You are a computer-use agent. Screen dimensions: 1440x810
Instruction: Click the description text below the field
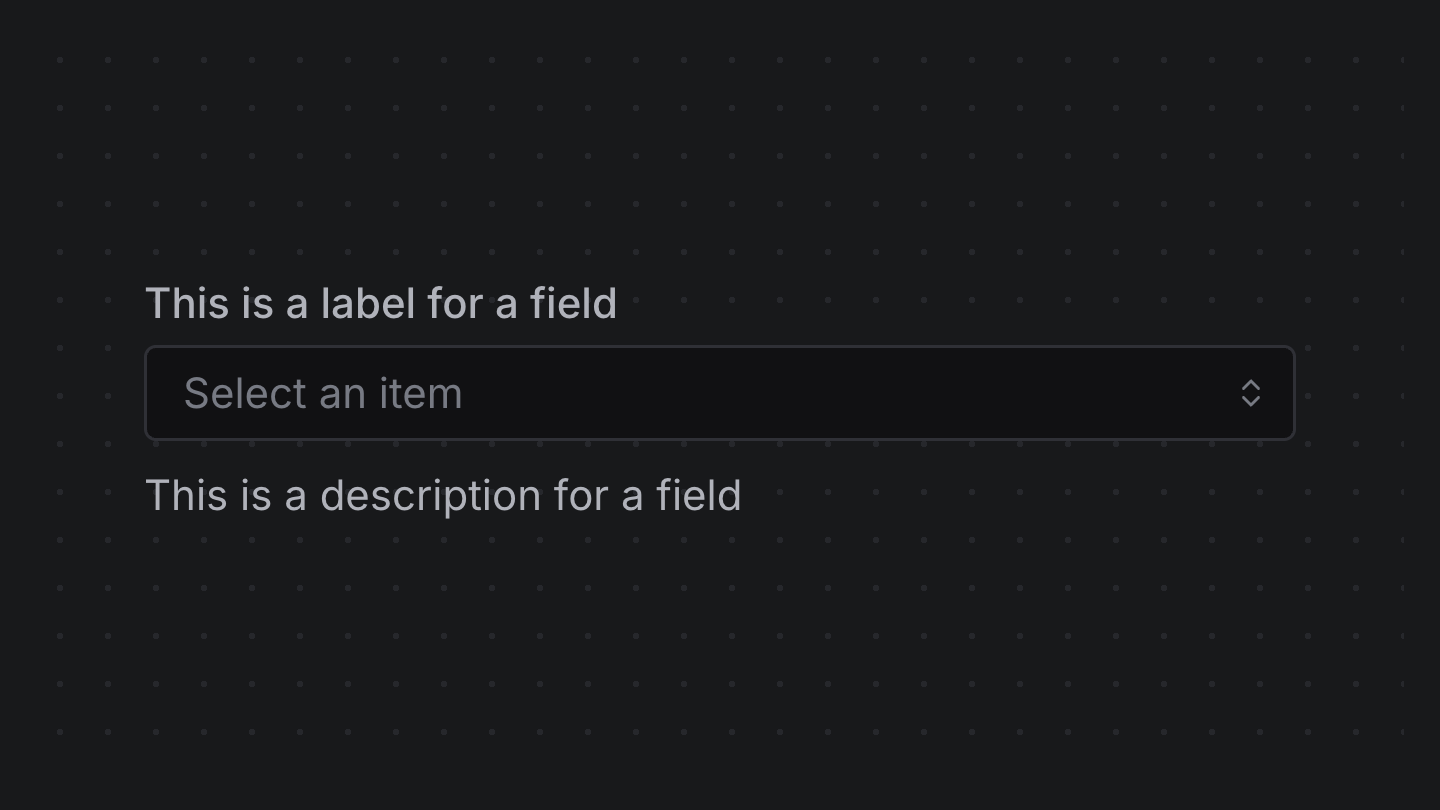(445, 495)
